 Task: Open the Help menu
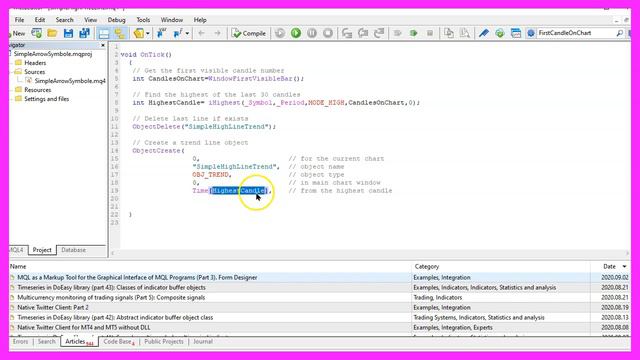pos(200,20)
